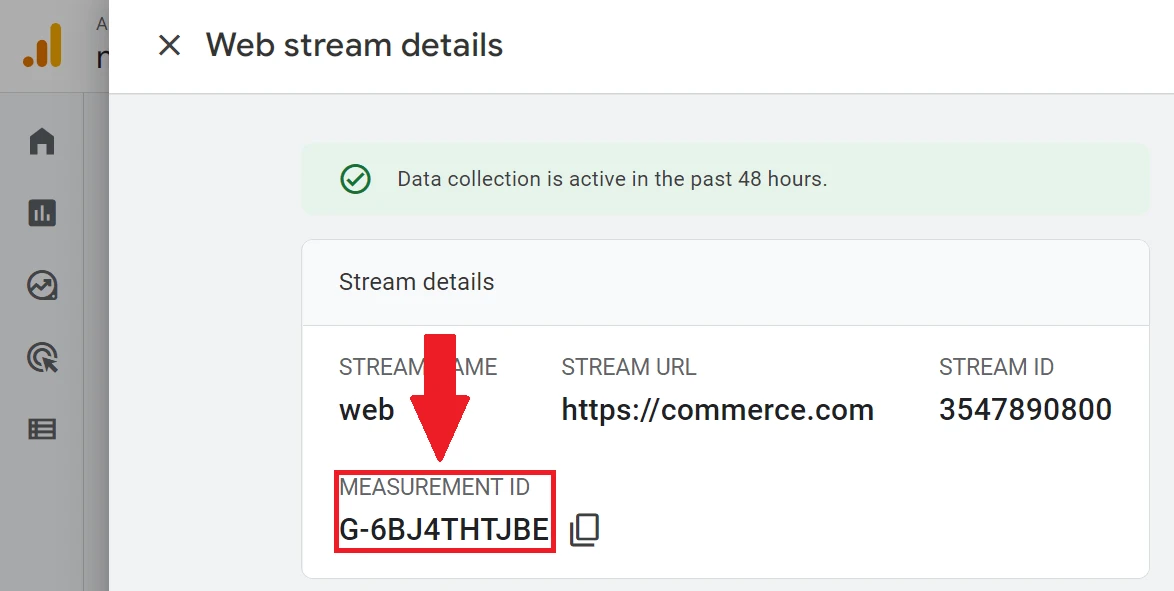Click the STREAM ID label
The height and width of the screenshot is (591, 1174).
[996, 367]
